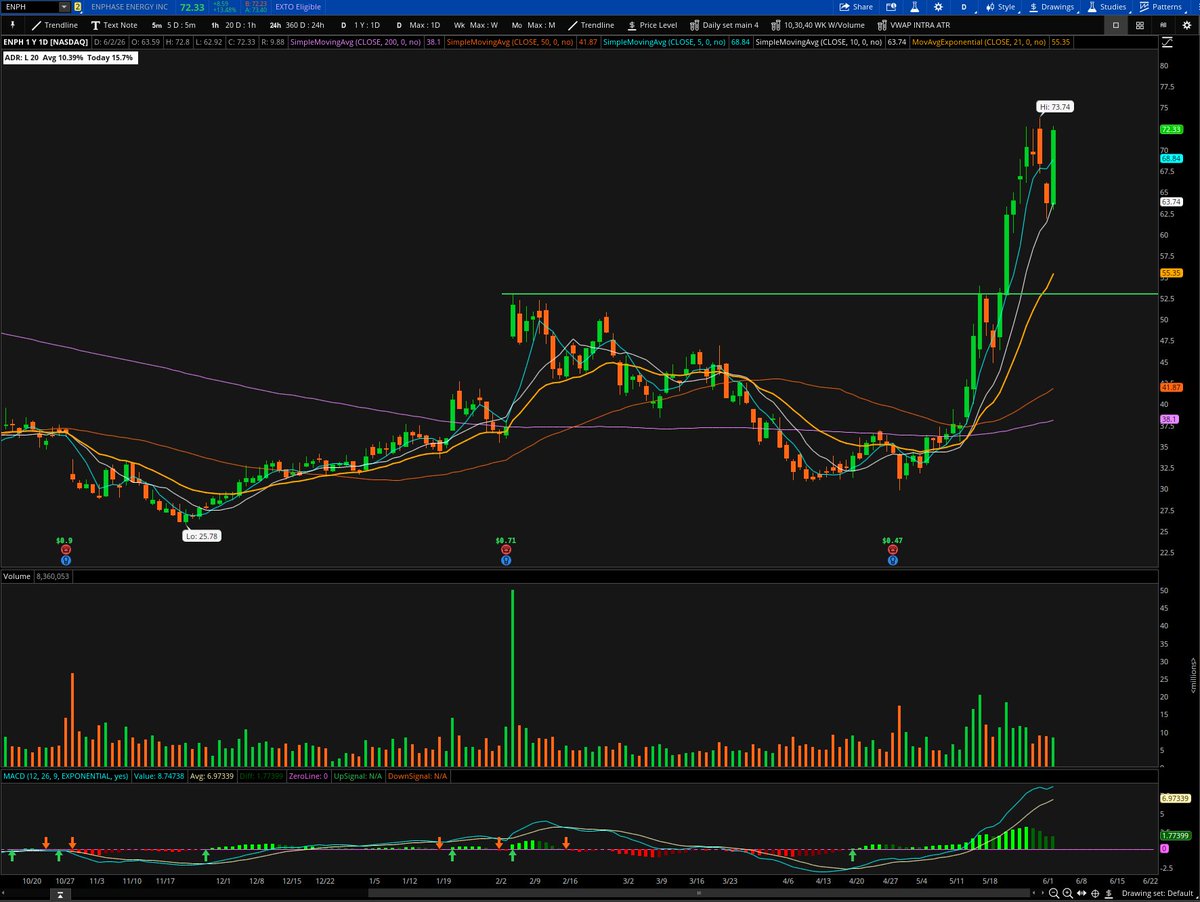Viewport: 1200px width, 902px height.
Task: Open the Patterns menu
Action: coord(1160,7)
